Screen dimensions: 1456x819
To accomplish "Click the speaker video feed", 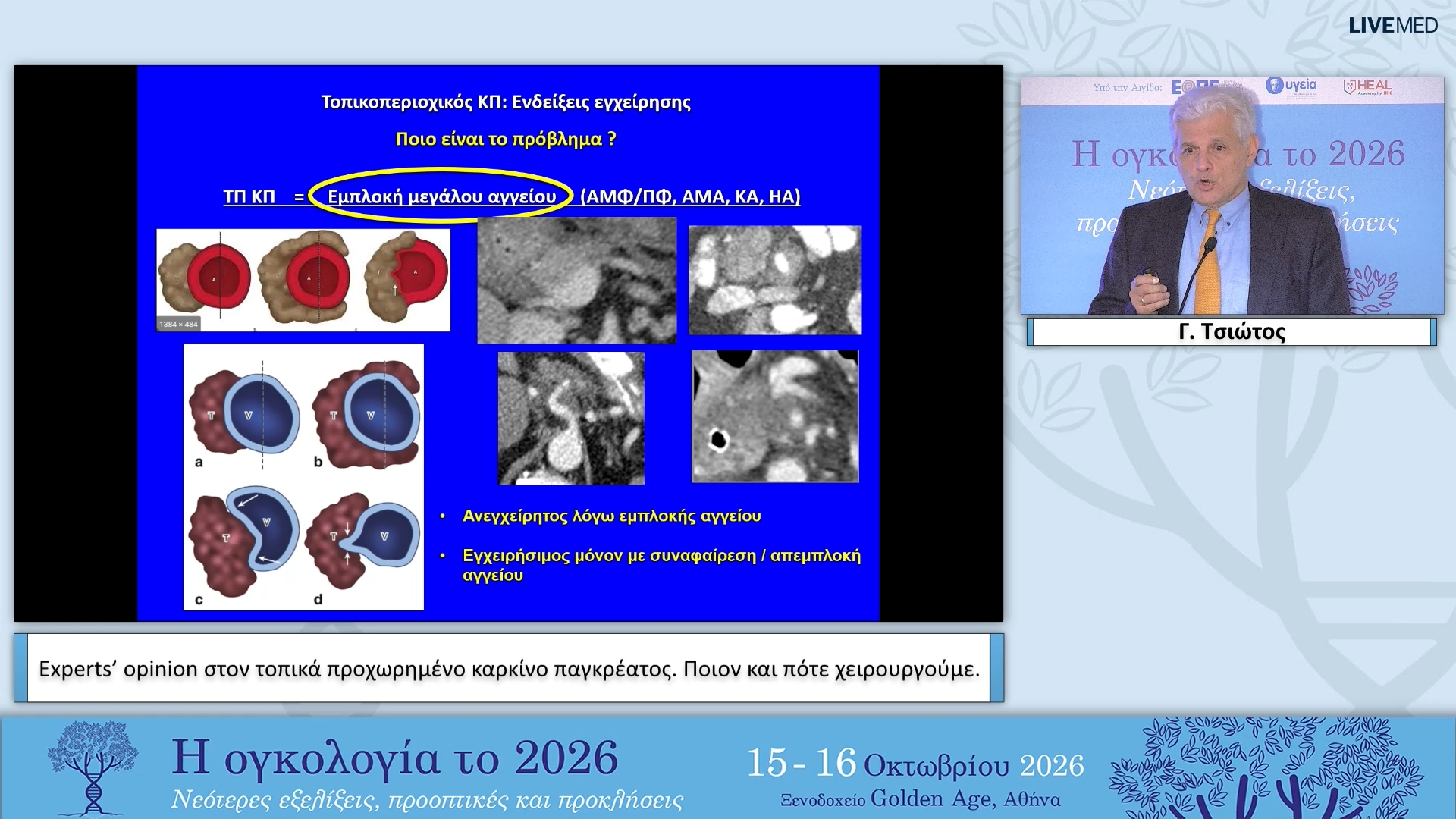I will pyautogui.click(x=1232, y=196).
